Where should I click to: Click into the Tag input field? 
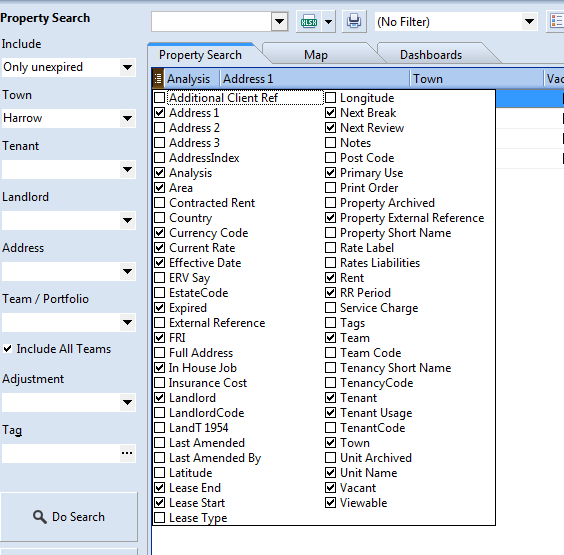[60, 453]
